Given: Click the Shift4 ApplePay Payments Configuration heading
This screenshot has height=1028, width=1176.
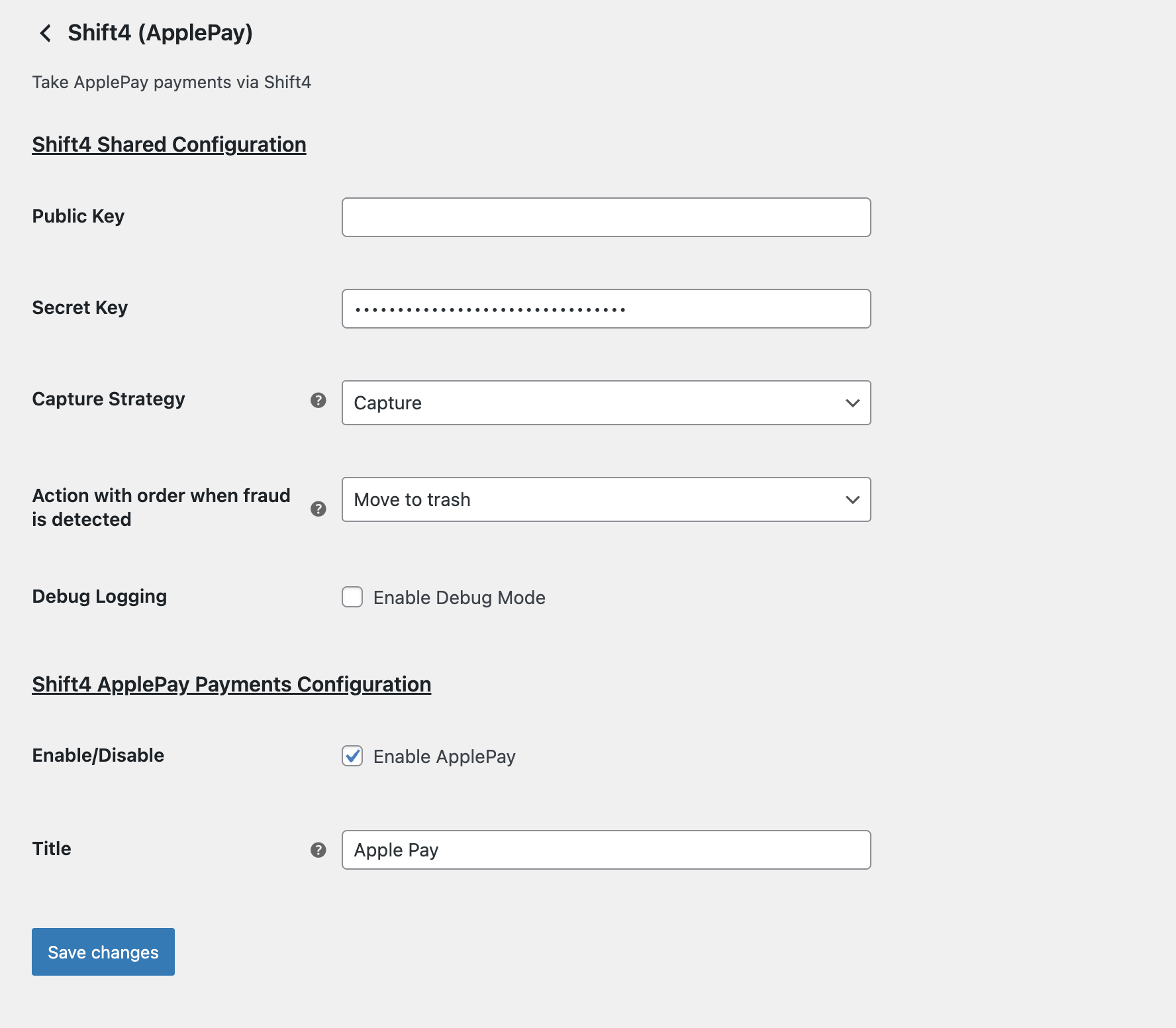Looking at the screenshot, I should (231, 684).
